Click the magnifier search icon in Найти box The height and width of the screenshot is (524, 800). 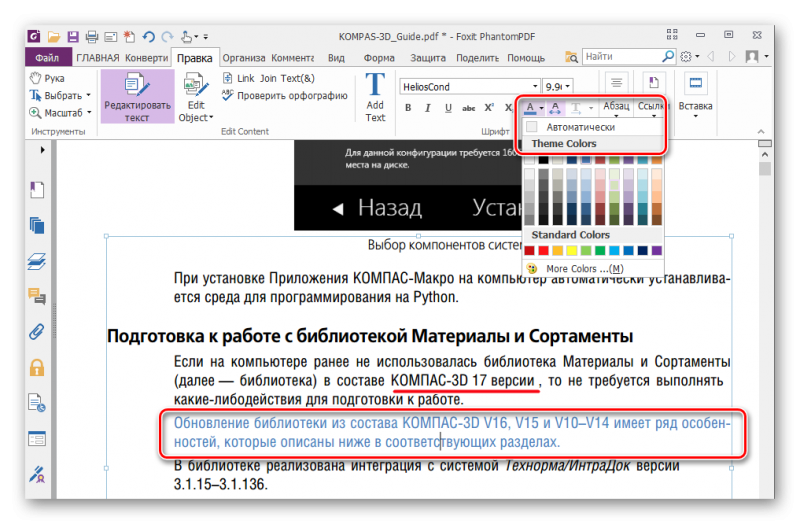tap(667, 56)
